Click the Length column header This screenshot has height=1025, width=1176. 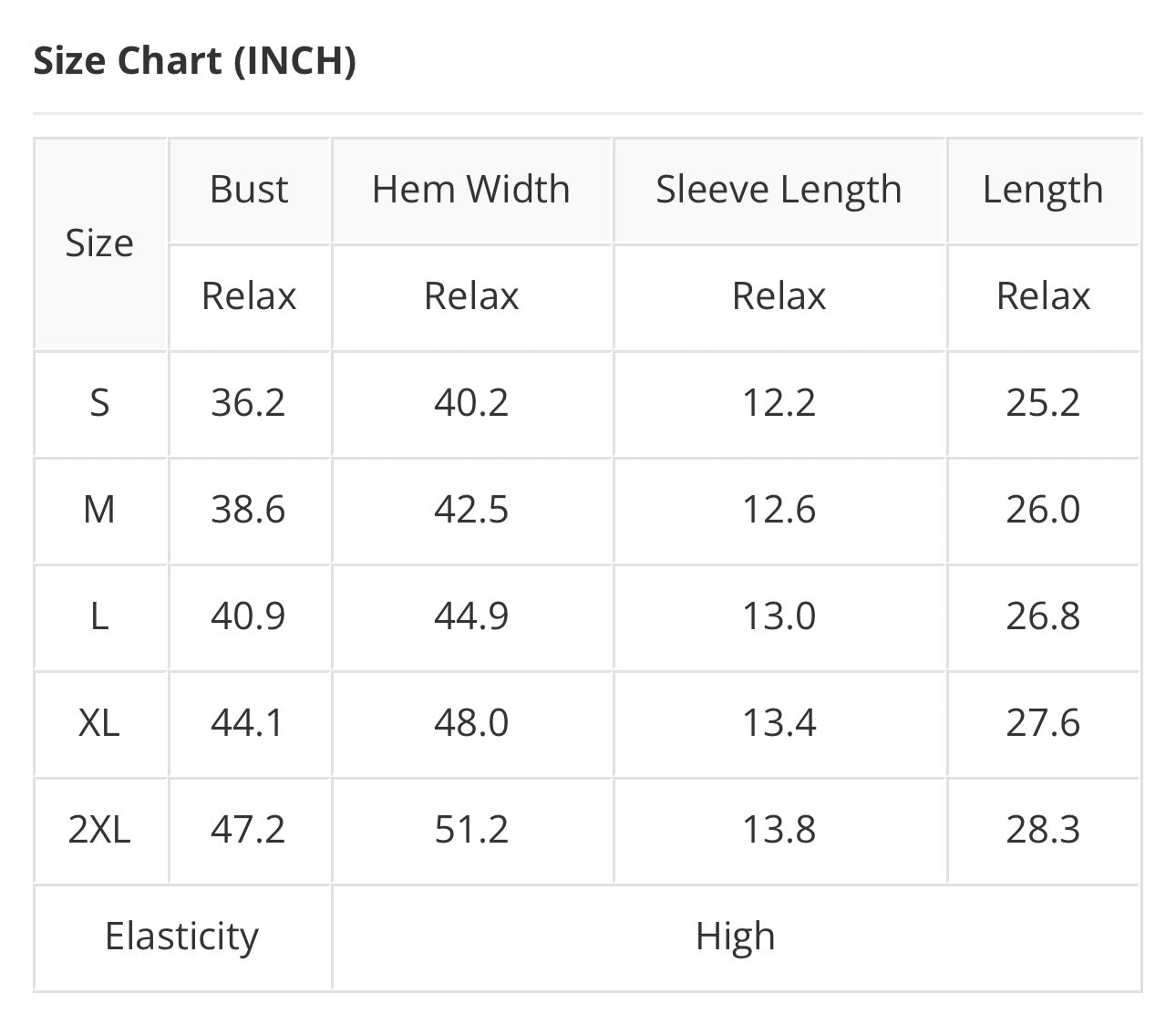click(x=1043, y=190)
